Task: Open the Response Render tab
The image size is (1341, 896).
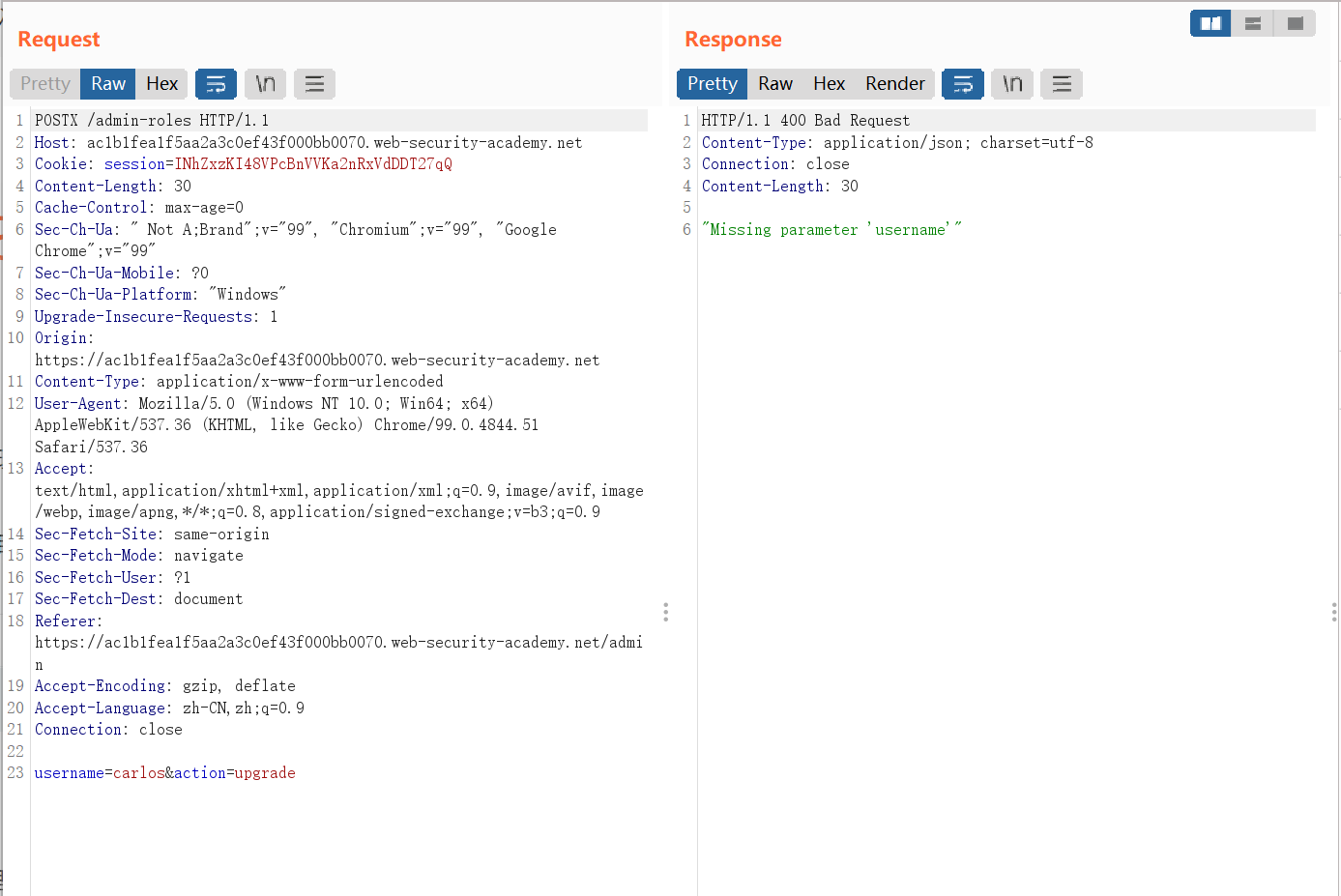Action: [x=895, y=84]
